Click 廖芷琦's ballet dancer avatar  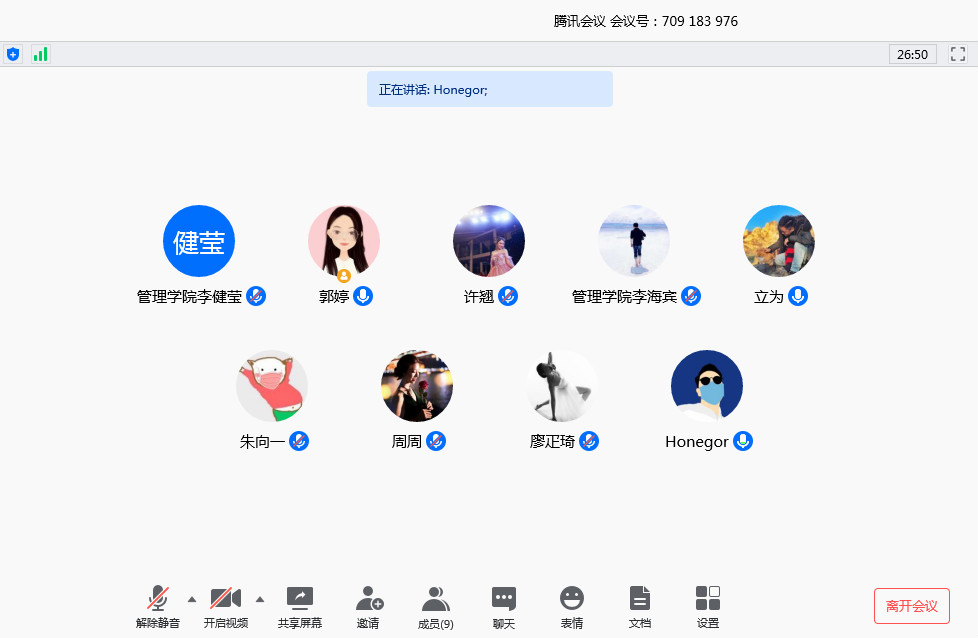pyautogui.click(x=562, y=386)
